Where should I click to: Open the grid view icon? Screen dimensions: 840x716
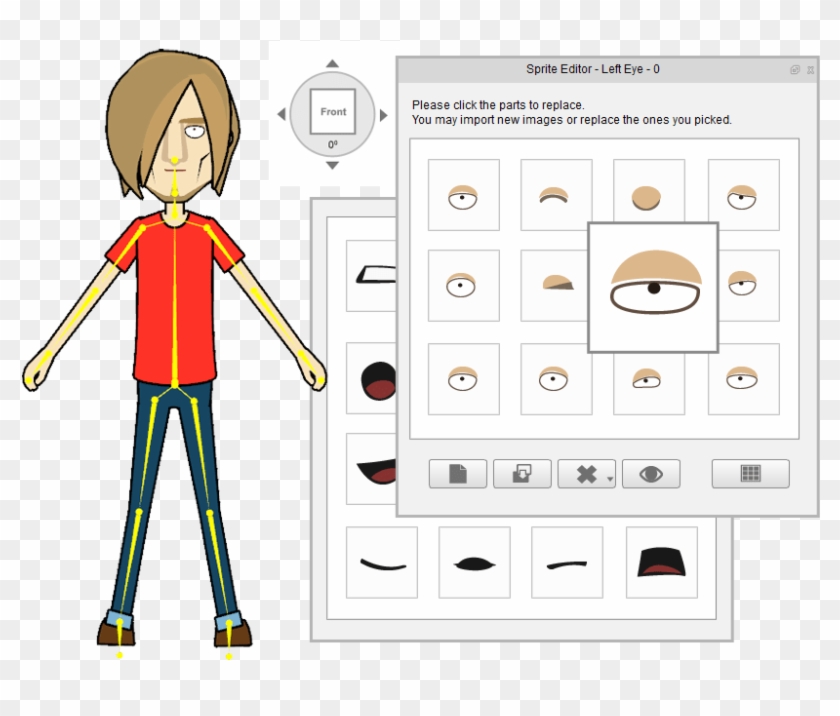tap(748, 473)
